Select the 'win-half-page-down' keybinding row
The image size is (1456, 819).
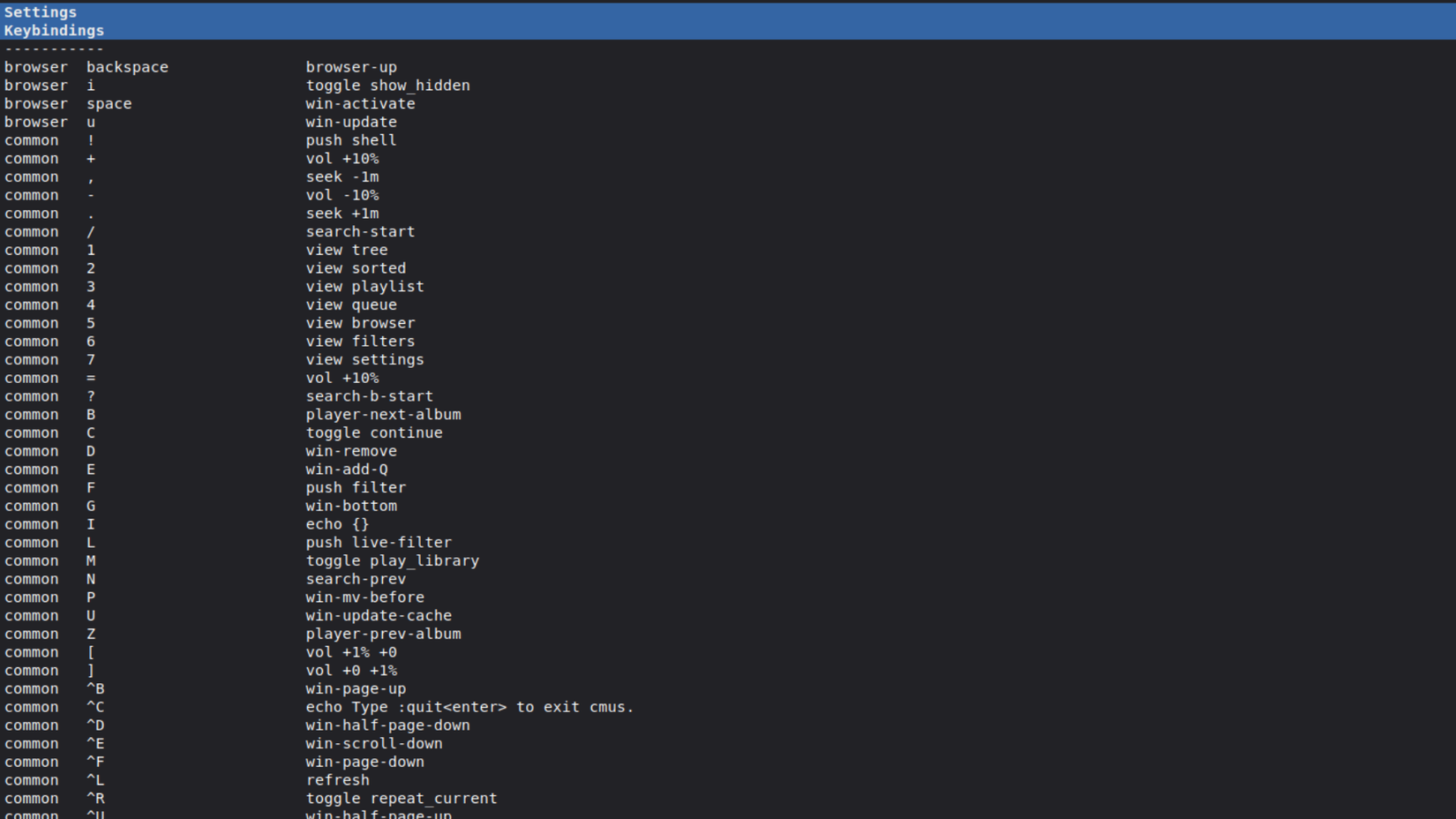[x=728, y=725]
